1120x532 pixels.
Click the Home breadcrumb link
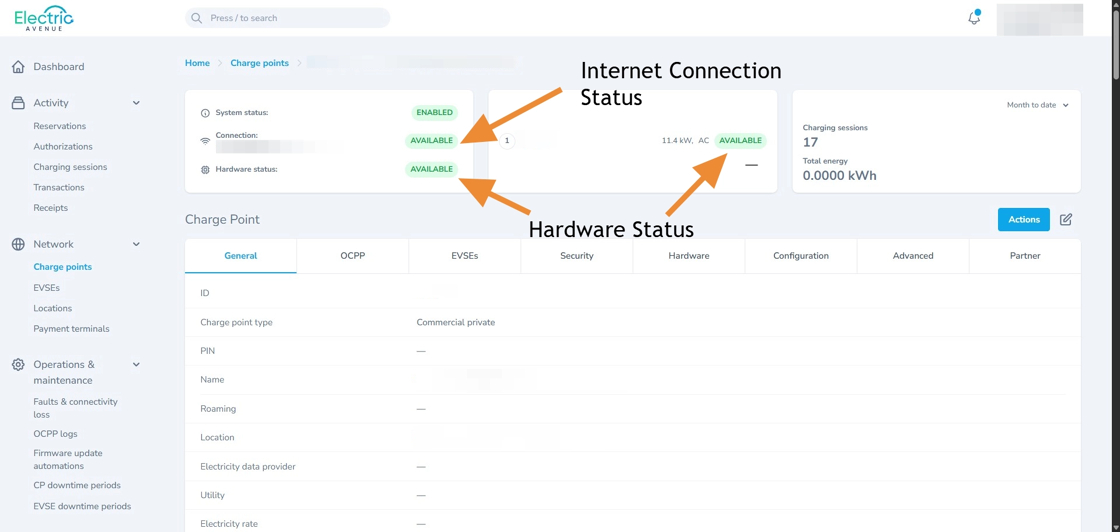point(197,63)
